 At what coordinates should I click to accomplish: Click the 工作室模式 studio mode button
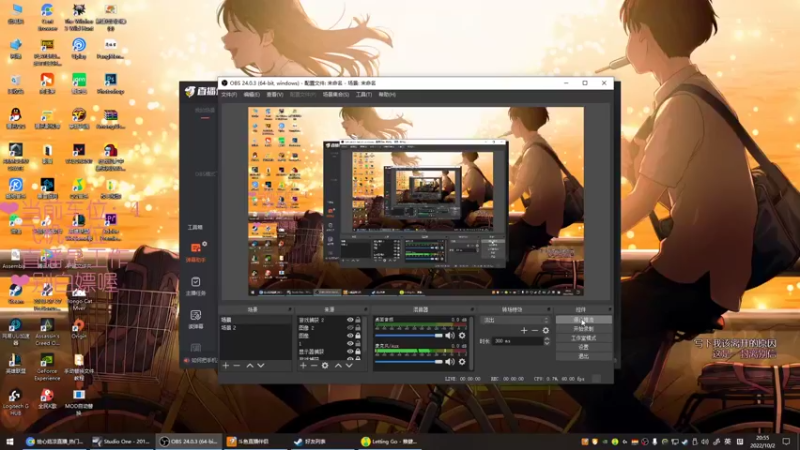583,338
